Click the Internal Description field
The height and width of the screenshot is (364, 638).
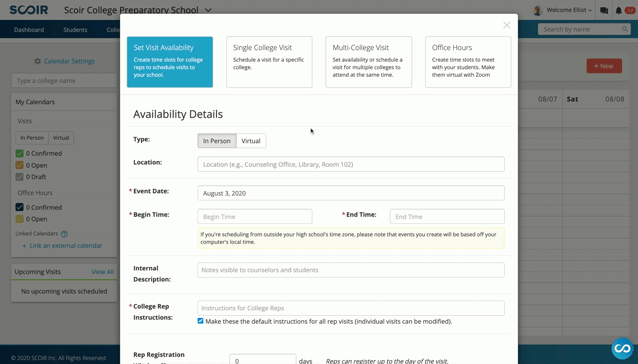coord(351,270)
